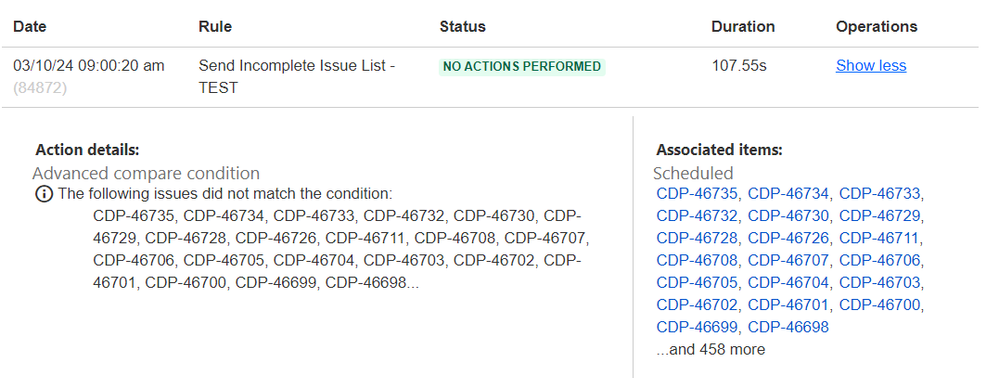The image size is (999, 378).
Task: Open associated issue CDP-46702
Action: (697, 305)
